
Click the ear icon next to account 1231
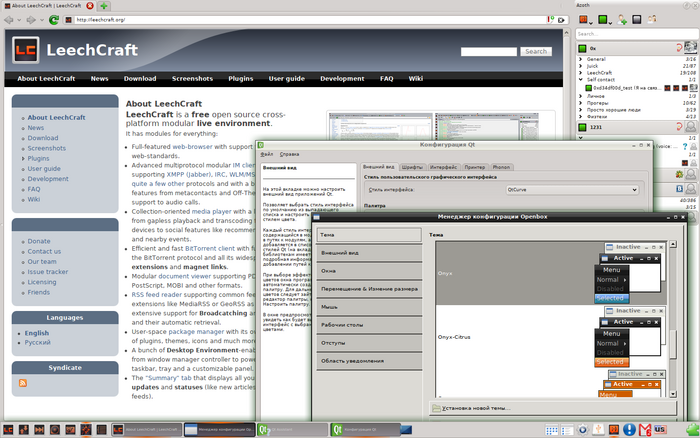679,127
